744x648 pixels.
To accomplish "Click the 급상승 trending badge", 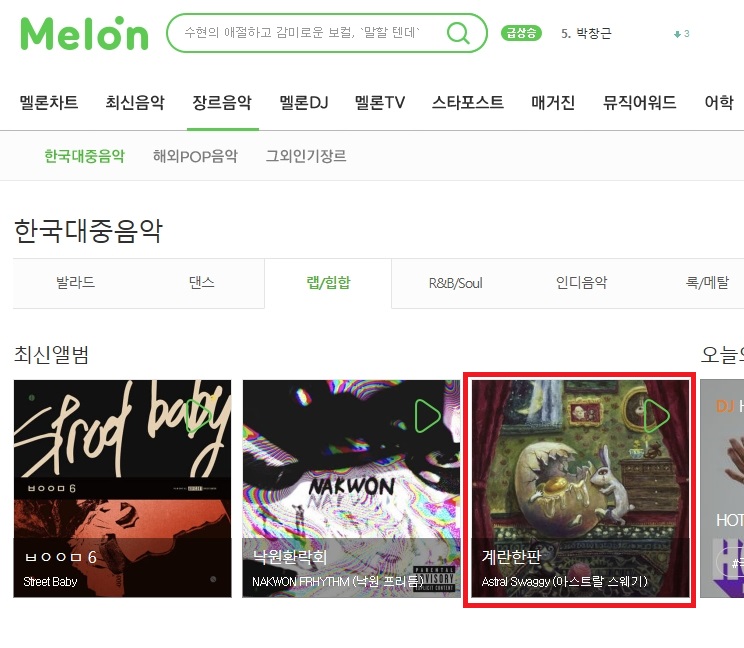I will pyautogui.click(x=521, y=33).
